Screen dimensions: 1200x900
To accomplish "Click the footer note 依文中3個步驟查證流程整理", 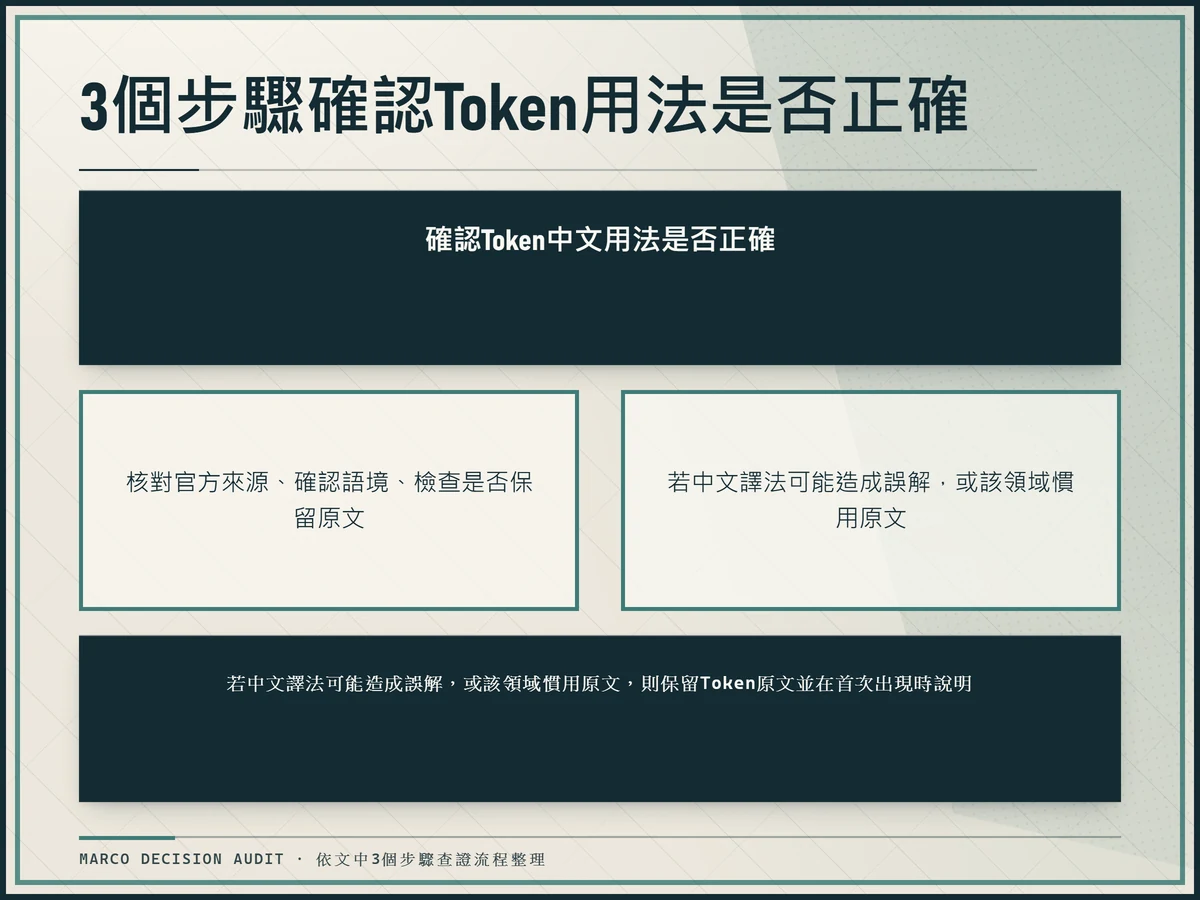I will coord(431,859).
